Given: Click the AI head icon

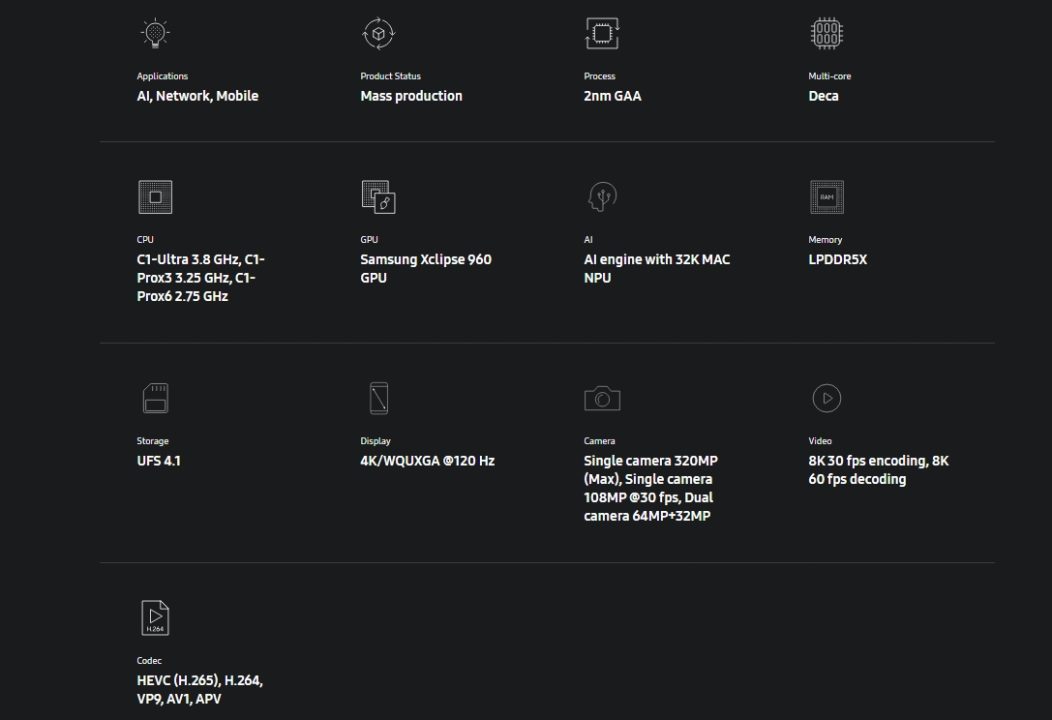Looking at the screenshot, I should pos(602,197).
